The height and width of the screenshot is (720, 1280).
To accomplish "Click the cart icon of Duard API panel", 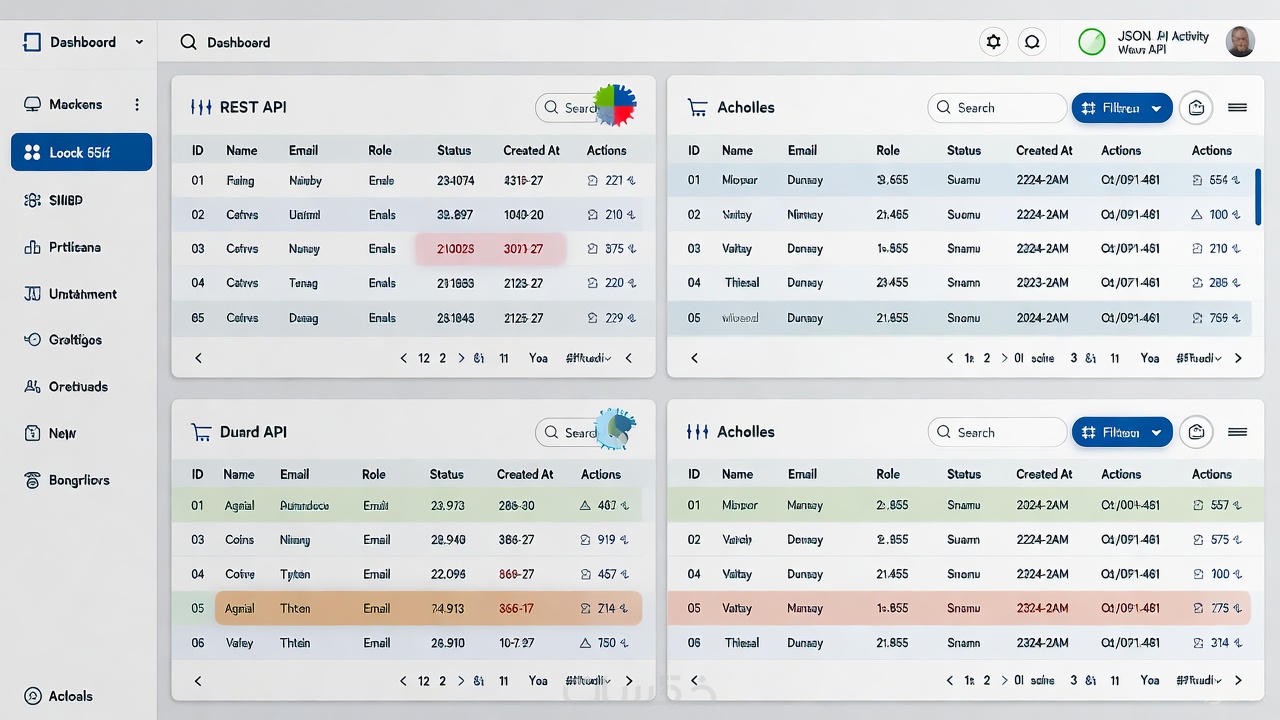I will (x=201, y=432).
